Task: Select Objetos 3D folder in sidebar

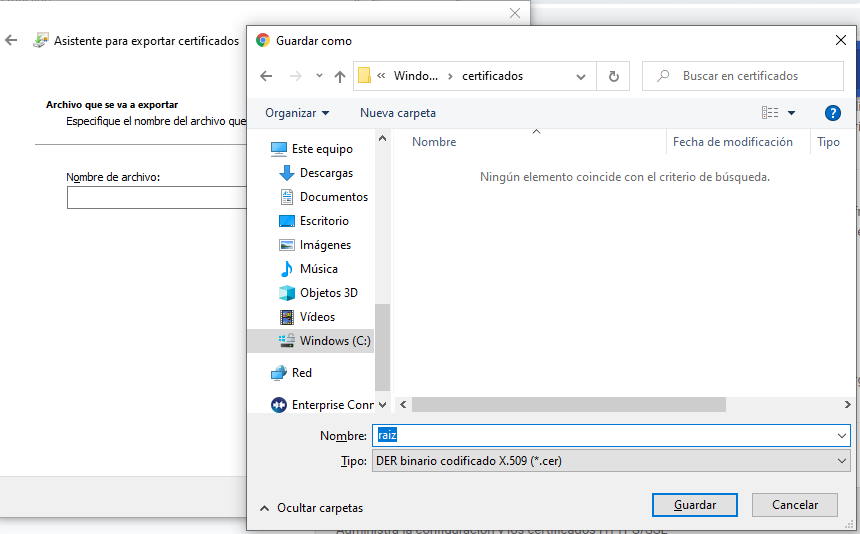Action: (328, 293)
